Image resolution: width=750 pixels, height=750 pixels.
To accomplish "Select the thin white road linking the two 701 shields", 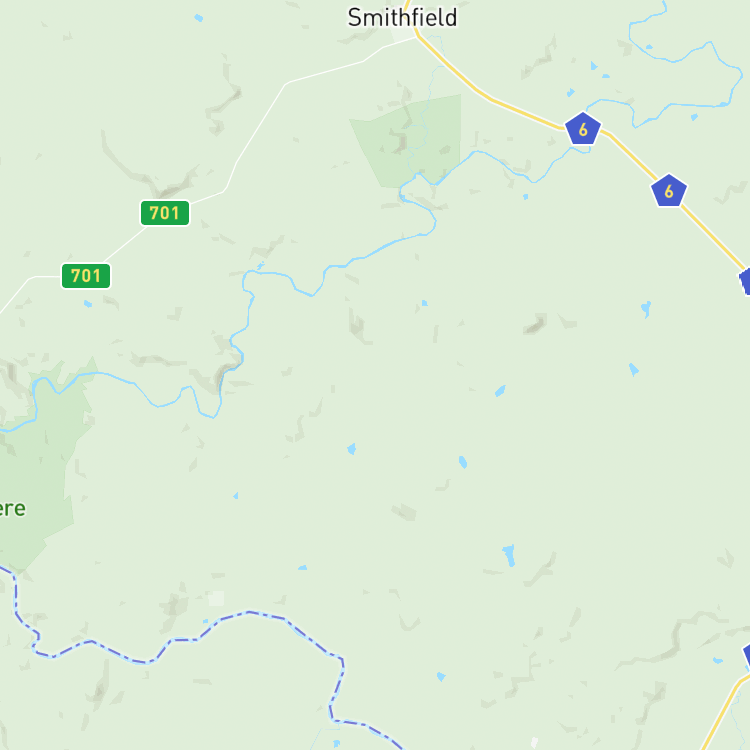I will pyautogui.click(x=125, y=244).
